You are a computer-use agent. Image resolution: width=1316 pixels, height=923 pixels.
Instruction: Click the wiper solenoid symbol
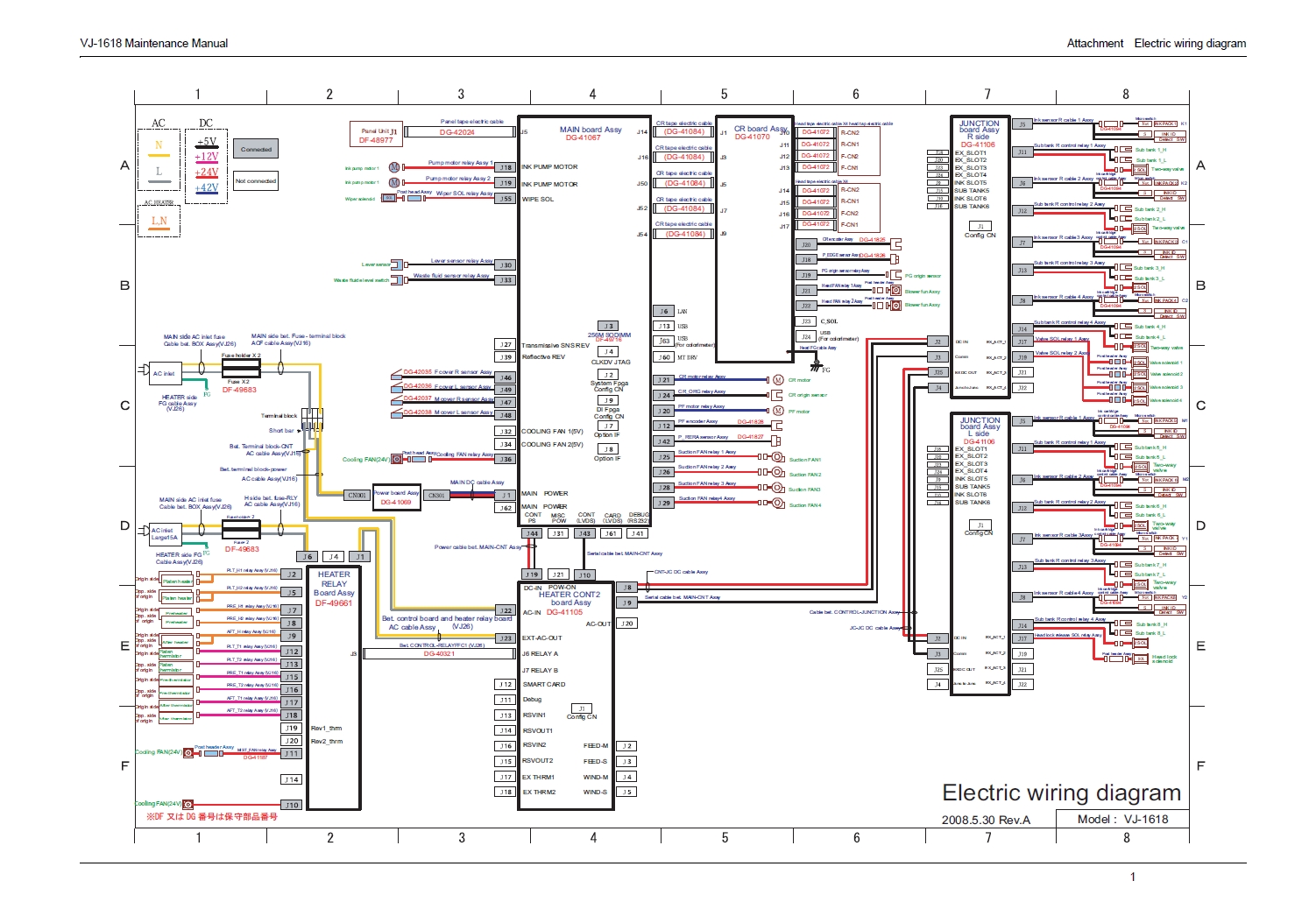[x=390, y=198]
